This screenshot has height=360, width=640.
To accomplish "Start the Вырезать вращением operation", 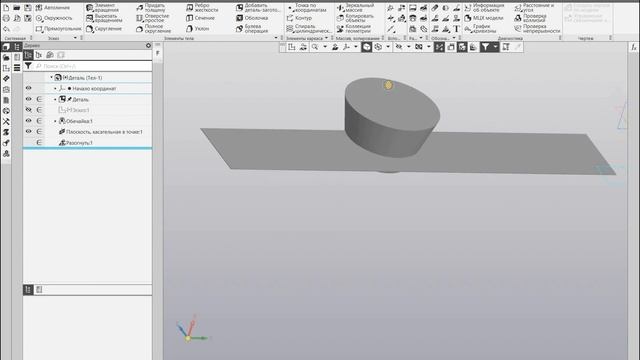I will [104, 18].
